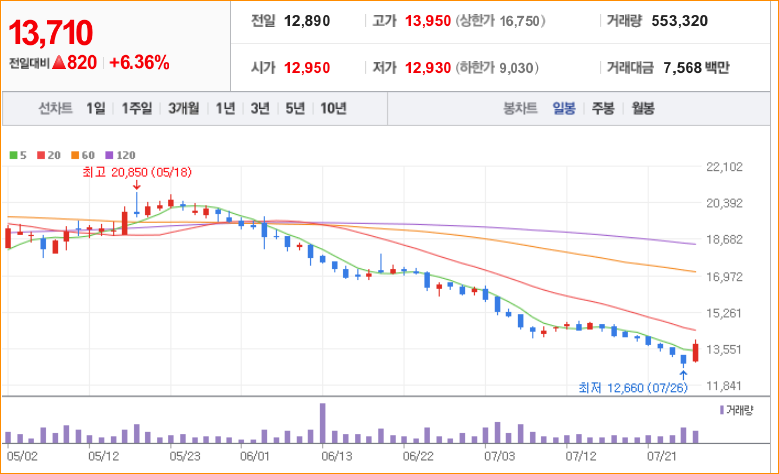
Task: Click the 최저 12,660 (07/26) annotation
Action: (x=633, y=388)
